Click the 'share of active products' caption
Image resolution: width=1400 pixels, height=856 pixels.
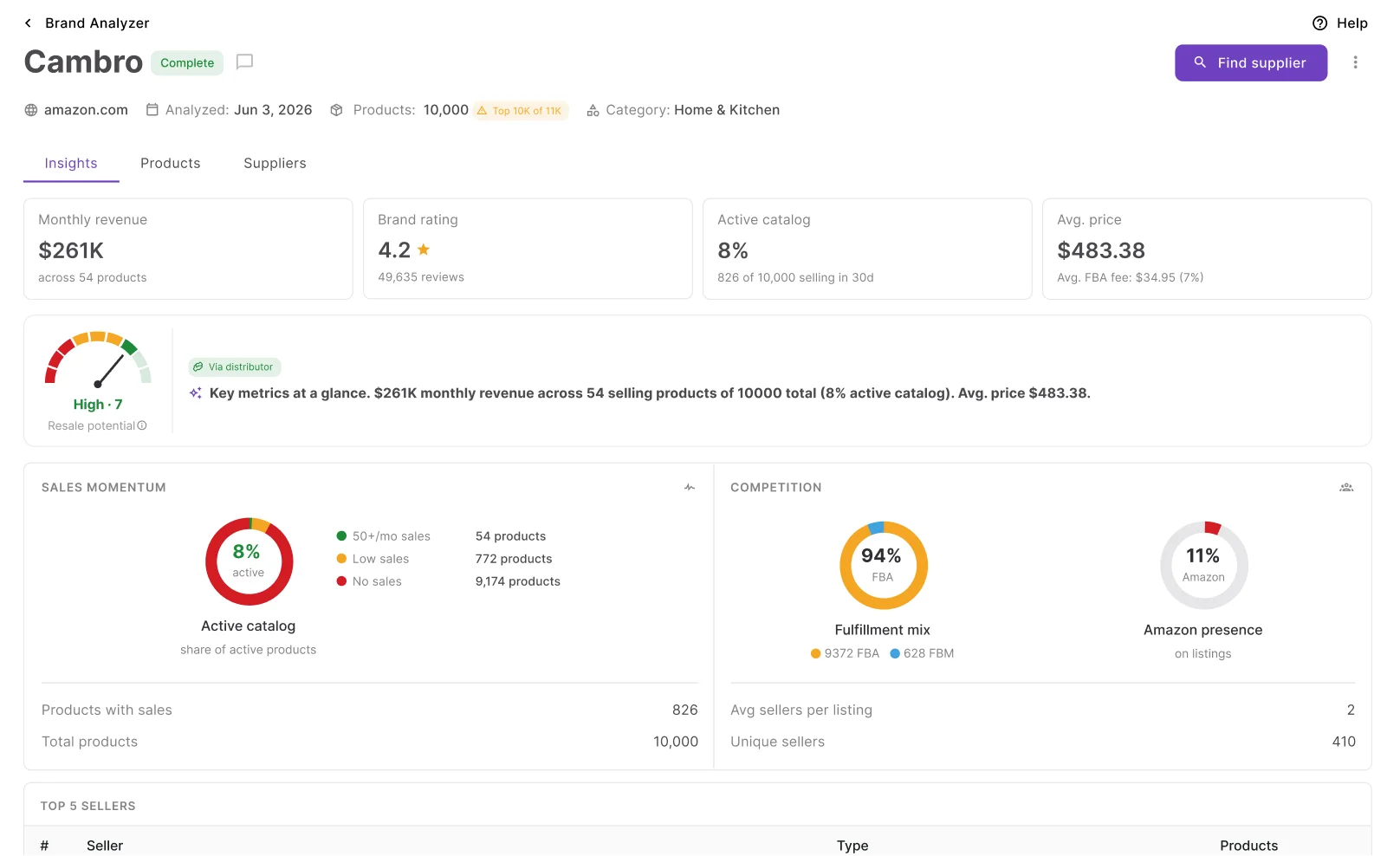(x=249, y=650)
